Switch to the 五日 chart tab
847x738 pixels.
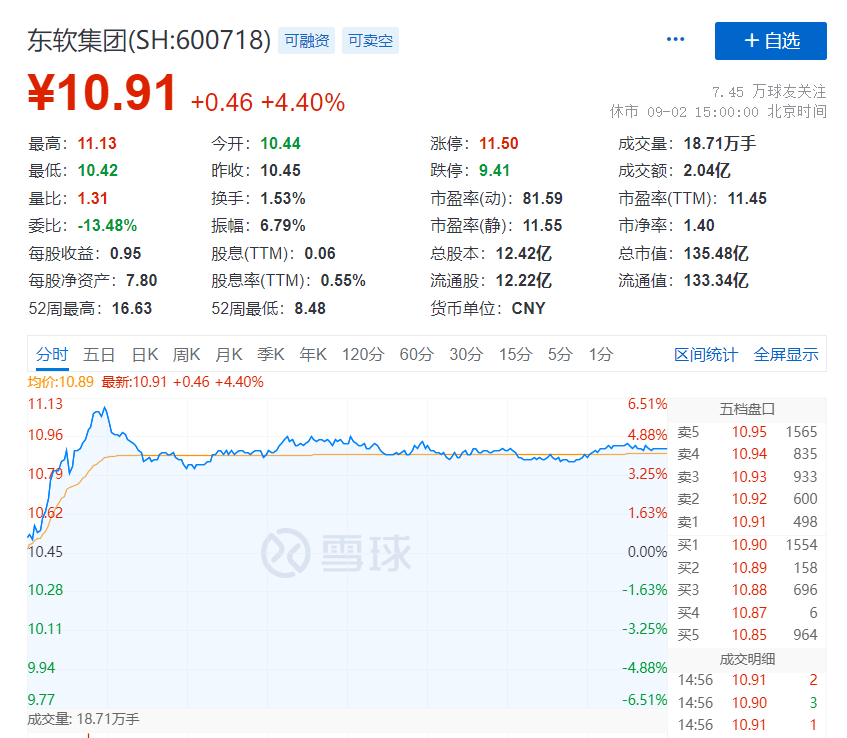(x=99, y=354)
